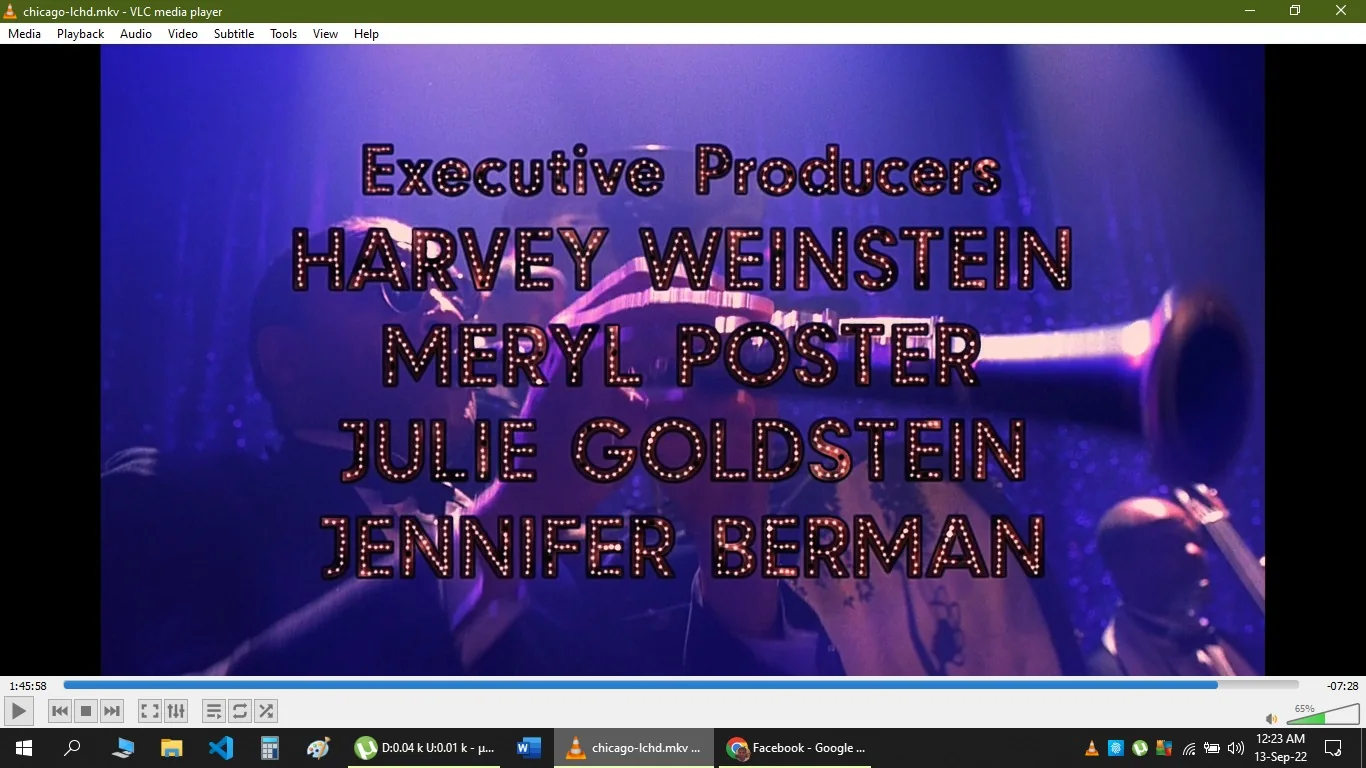
Task: Open the Media menu
Action: (x=24, y=34)
